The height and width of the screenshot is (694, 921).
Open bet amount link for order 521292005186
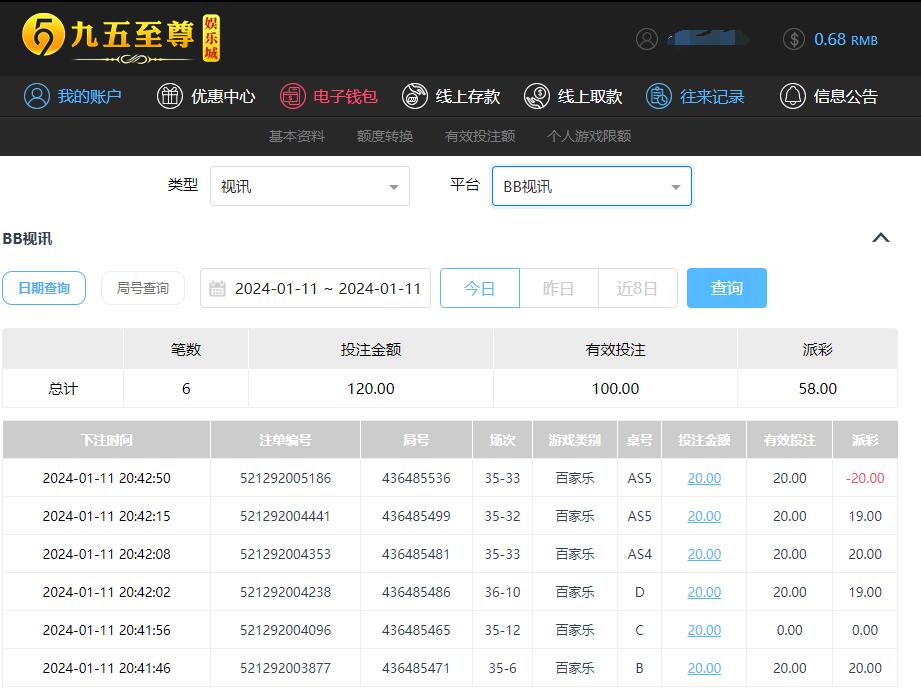point(704,478)
